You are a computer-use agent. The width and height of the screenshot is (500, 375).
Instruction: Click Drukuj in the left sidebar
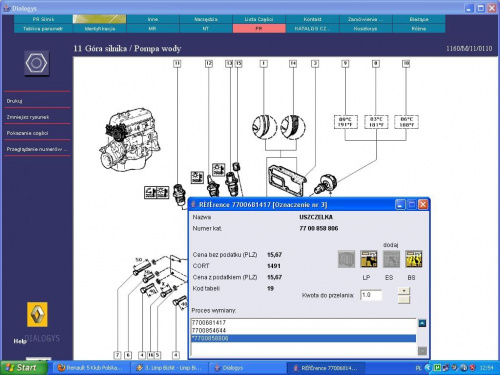pyautogui.click(x=14, y=101)
